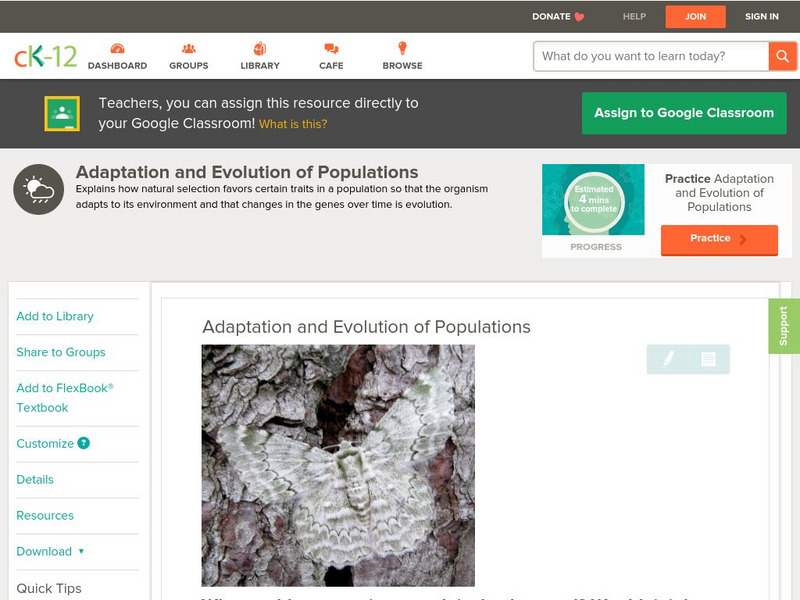This screenshot has width=800, height=600.
Task: Start practice with the Practice button
Action: [719, 239]
